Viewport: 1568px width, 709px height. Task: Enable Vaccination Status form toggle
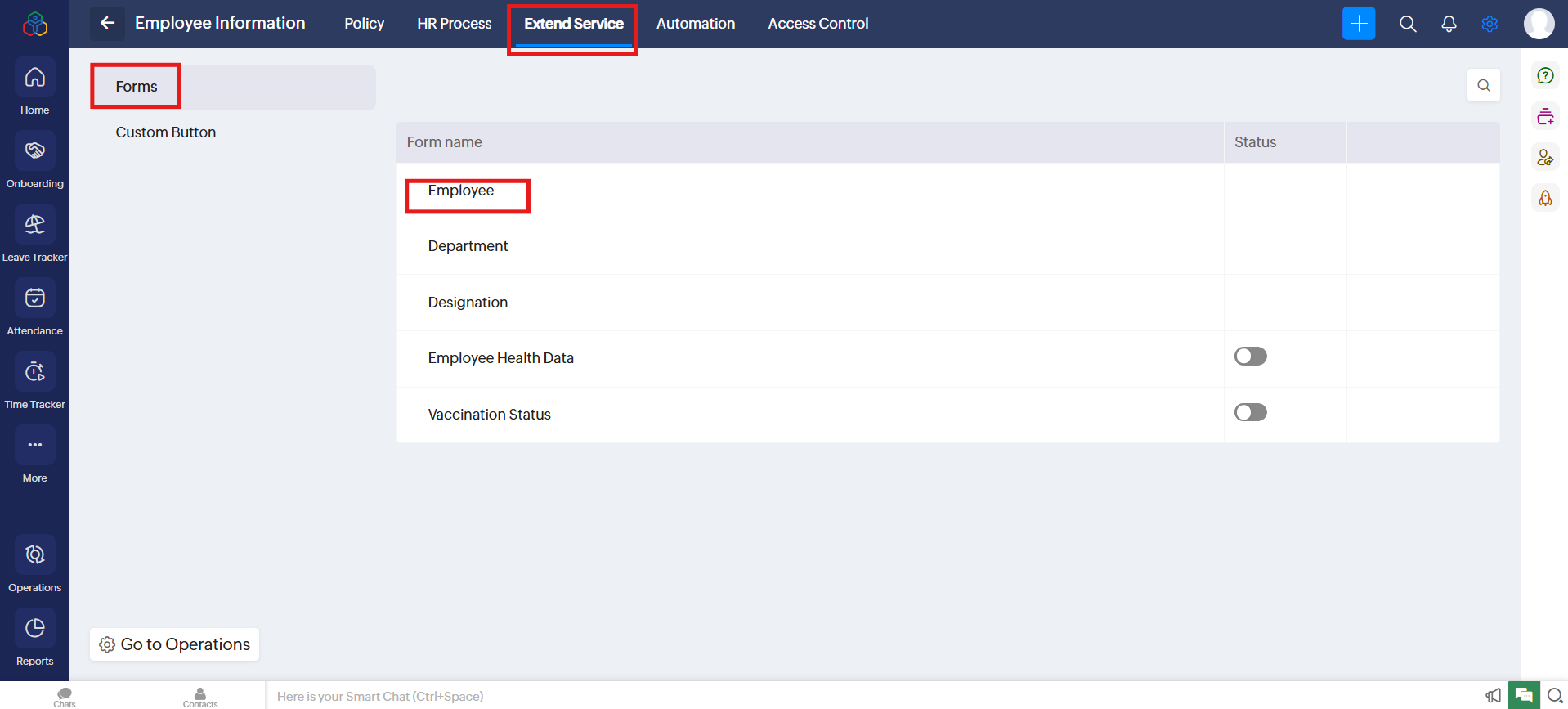point(1250,412)
